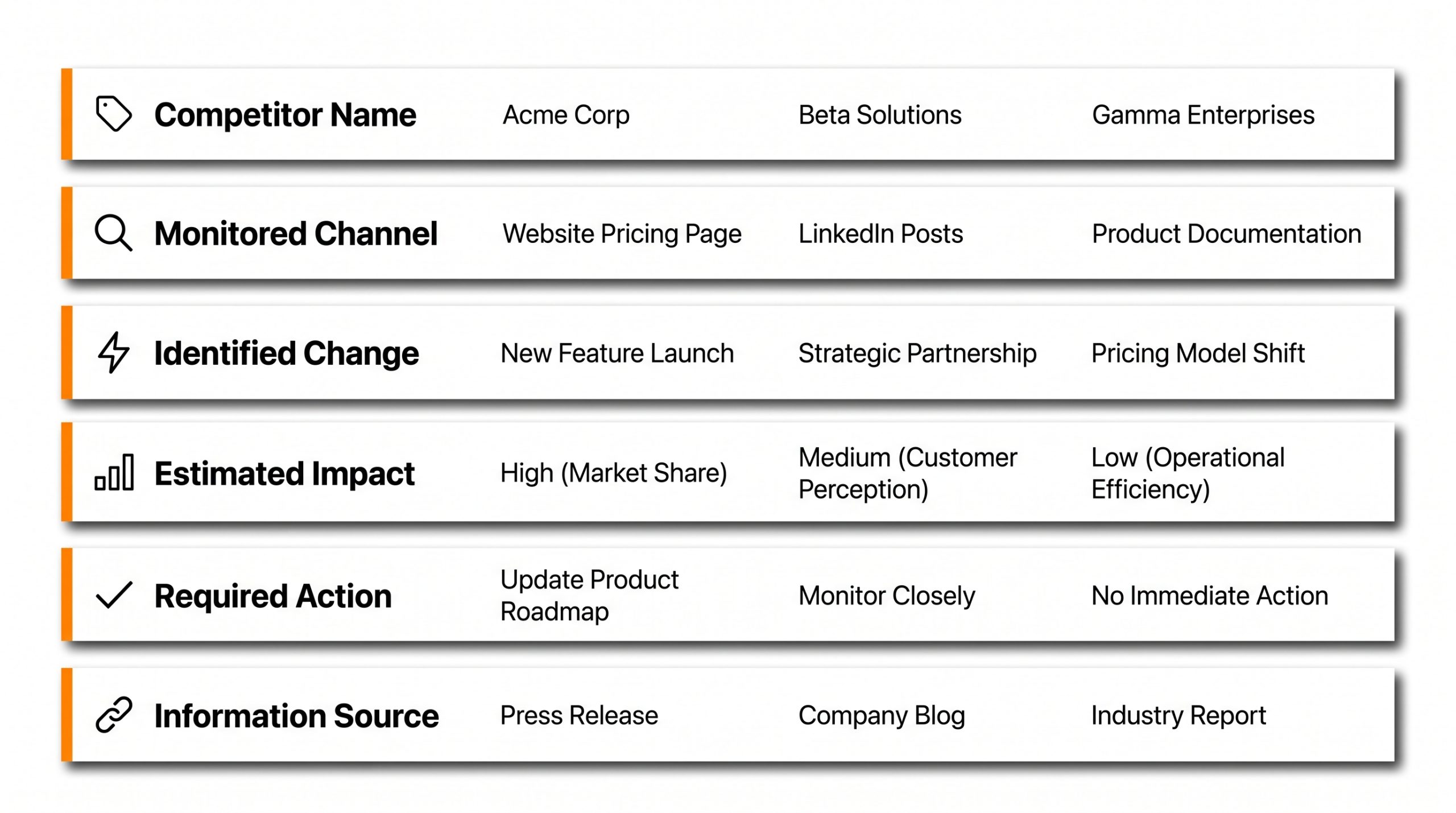Click the tag icon beside Competitor Name
The width and height of the screenshot is (1456, 813).
coord(114,114)
